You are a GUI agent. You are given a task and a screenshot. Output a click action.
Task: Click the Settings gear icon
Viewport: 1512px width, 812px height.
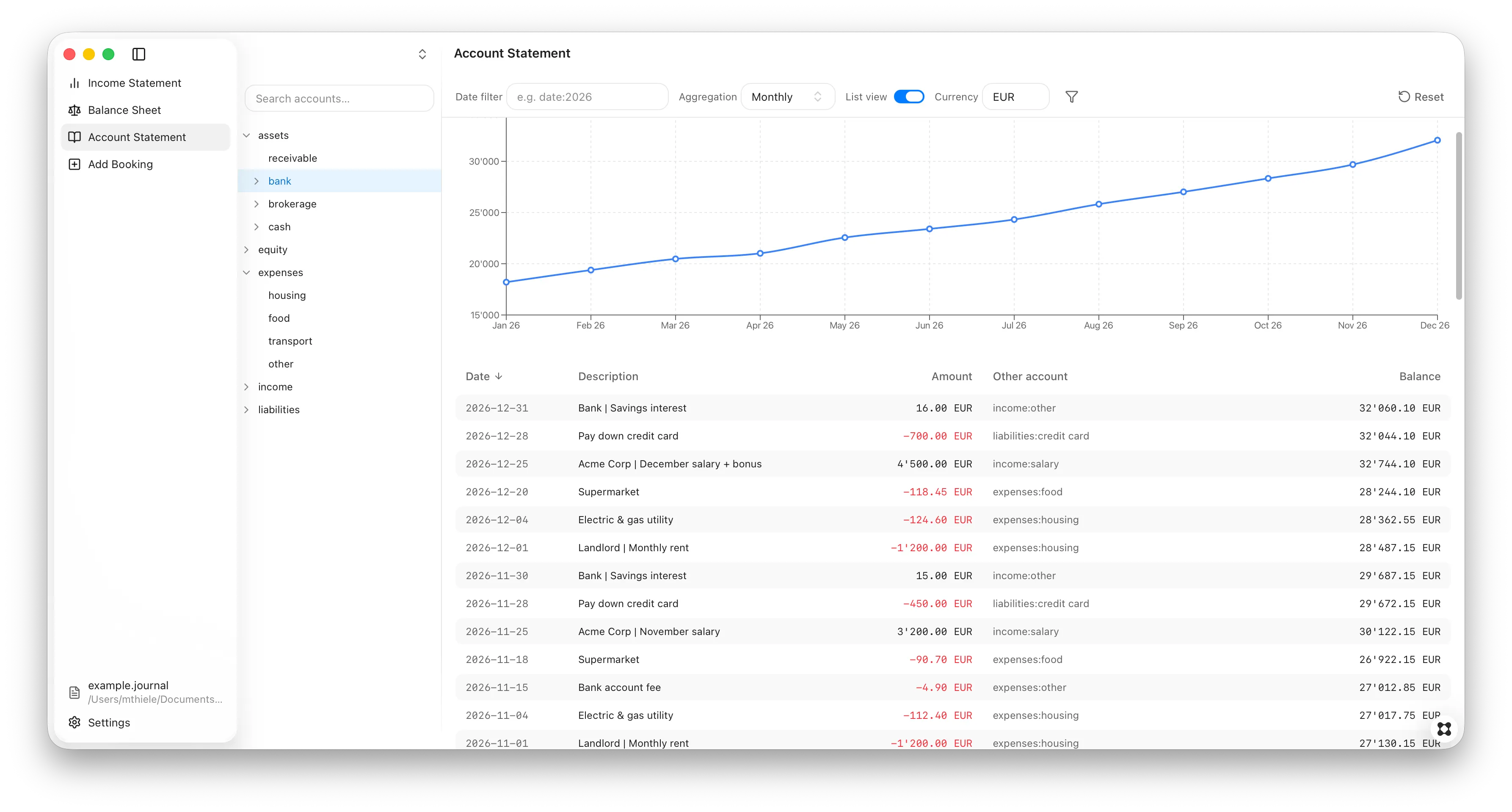pyautogui.click(x=74, y=722)
